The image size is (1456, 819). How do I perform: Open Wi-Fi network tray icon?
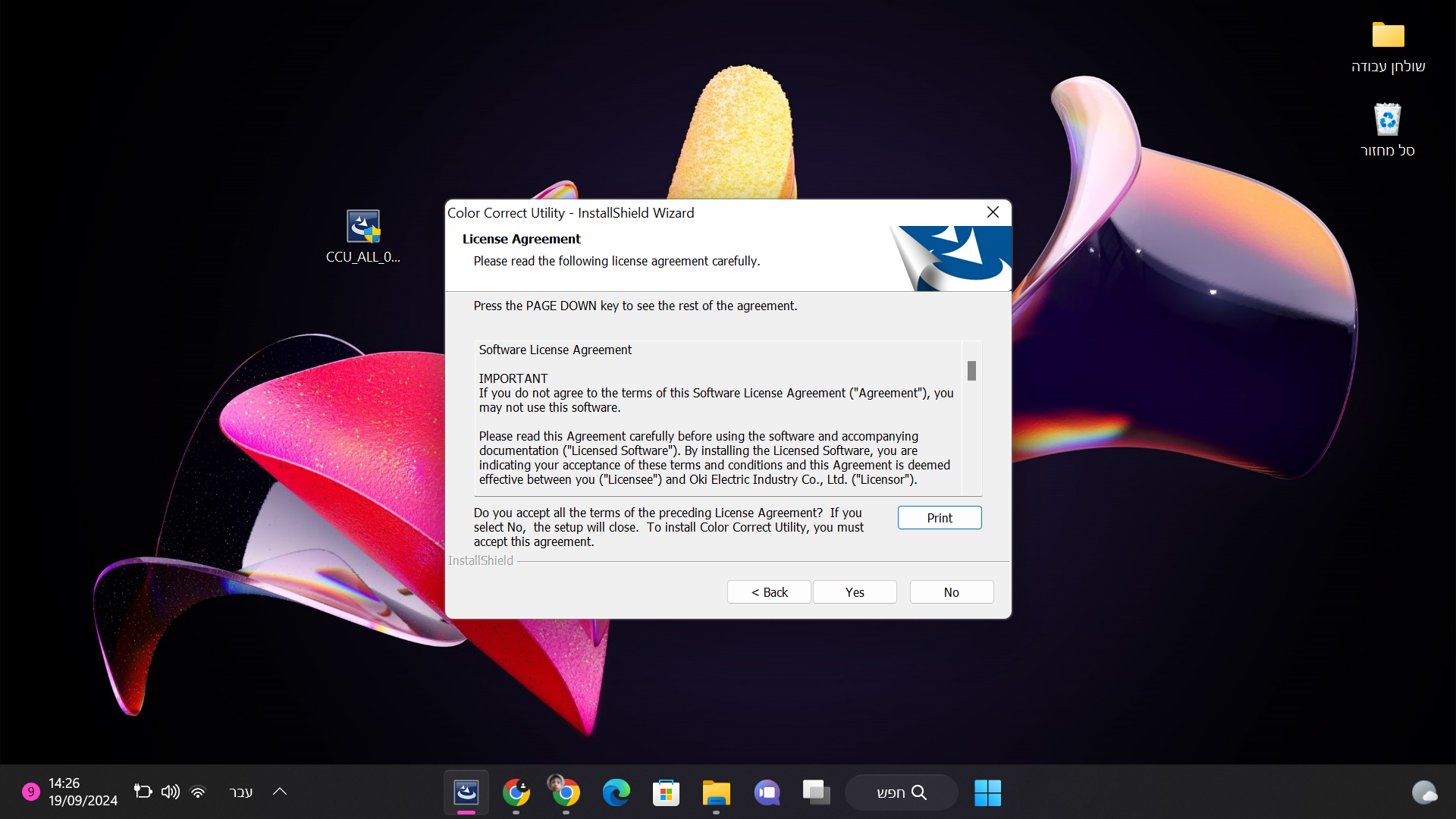tap(198, 792)
